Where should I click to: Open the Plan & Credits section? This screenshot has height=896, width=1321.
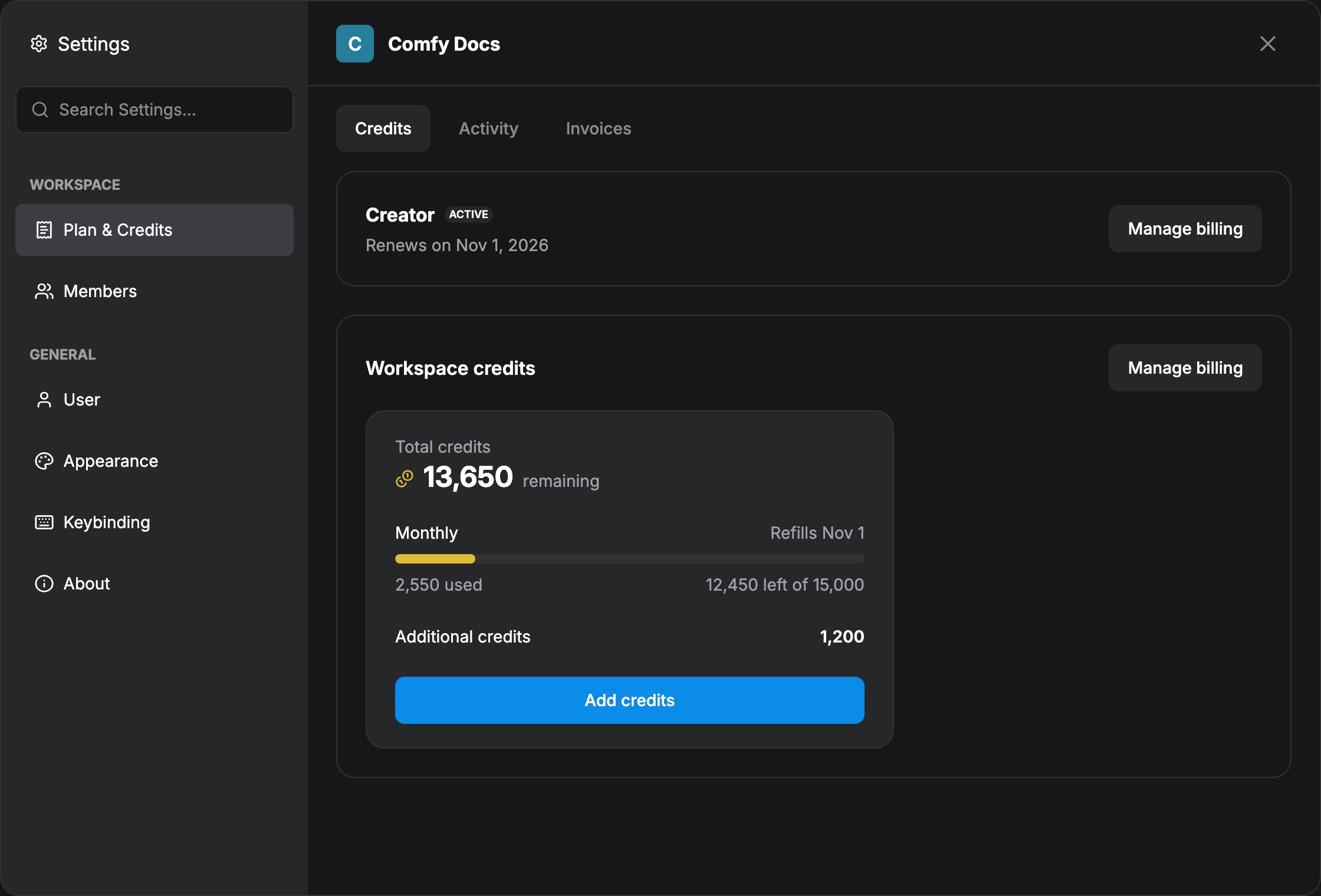coord(155,230)
